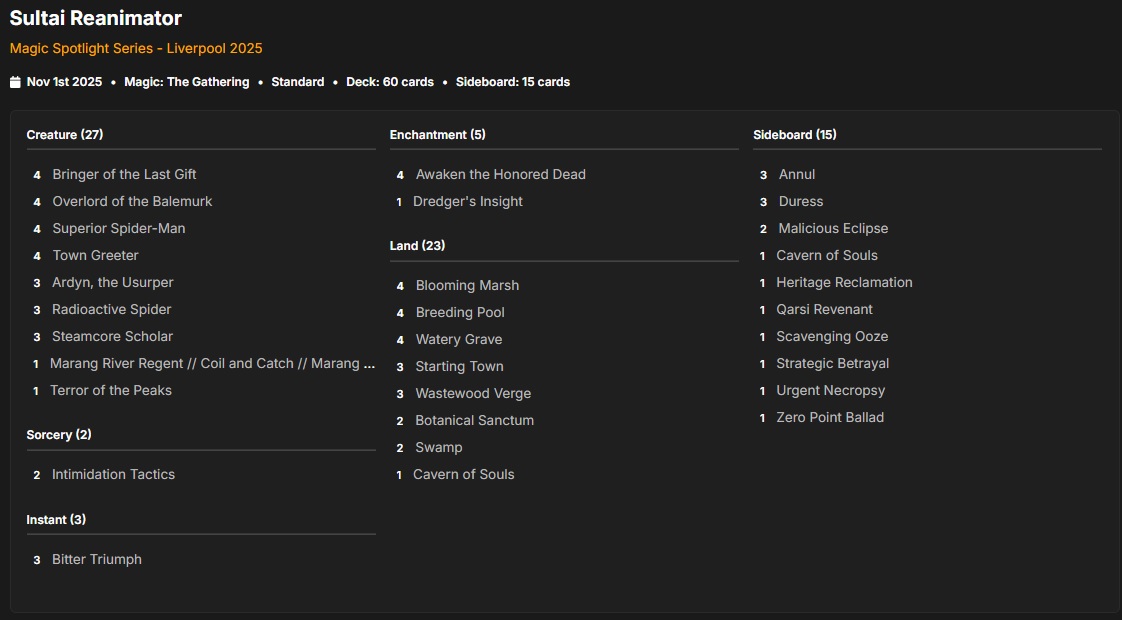Click the Deck: 60 cards label

click(x=390, y=82)
